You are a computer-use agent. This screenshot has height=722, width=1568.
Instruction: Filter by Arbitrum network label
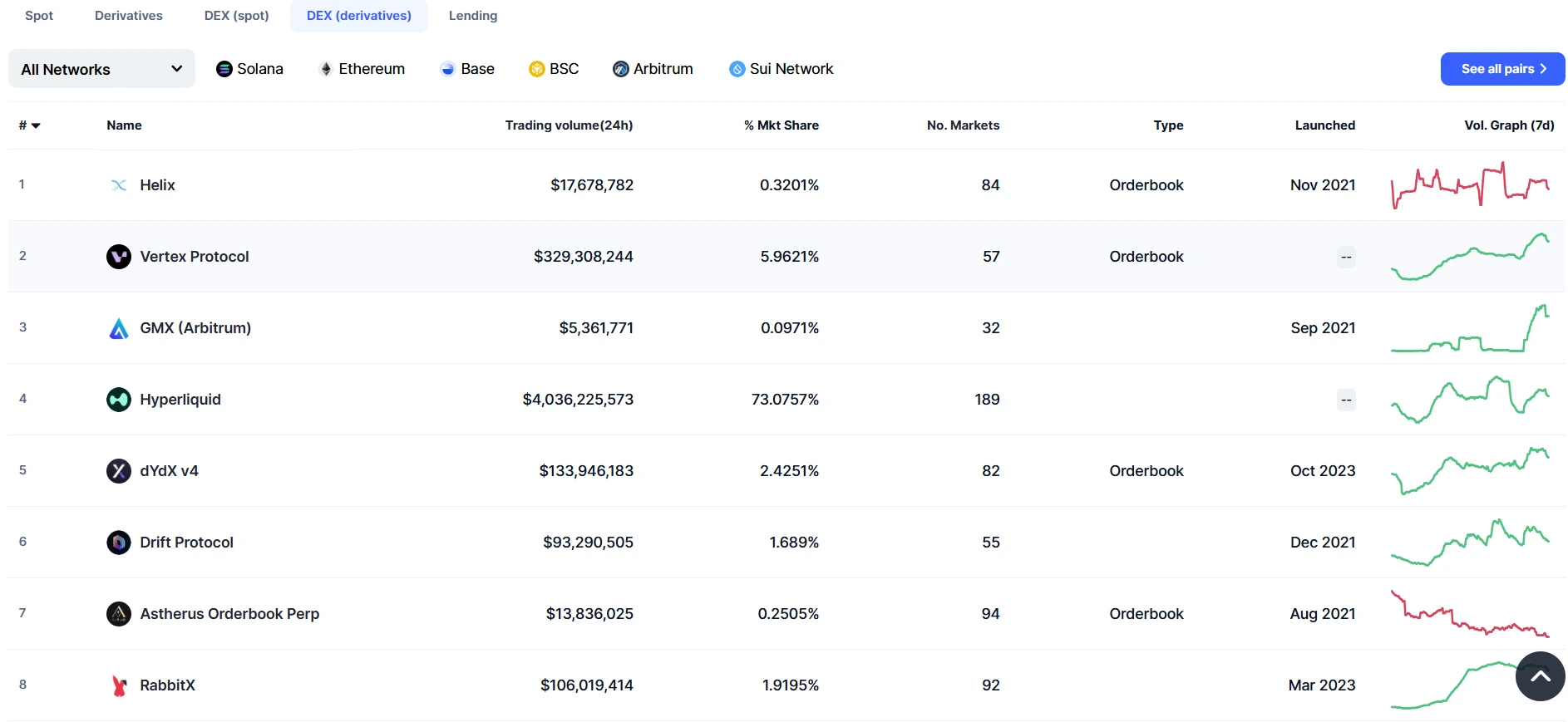pos(663,69)
